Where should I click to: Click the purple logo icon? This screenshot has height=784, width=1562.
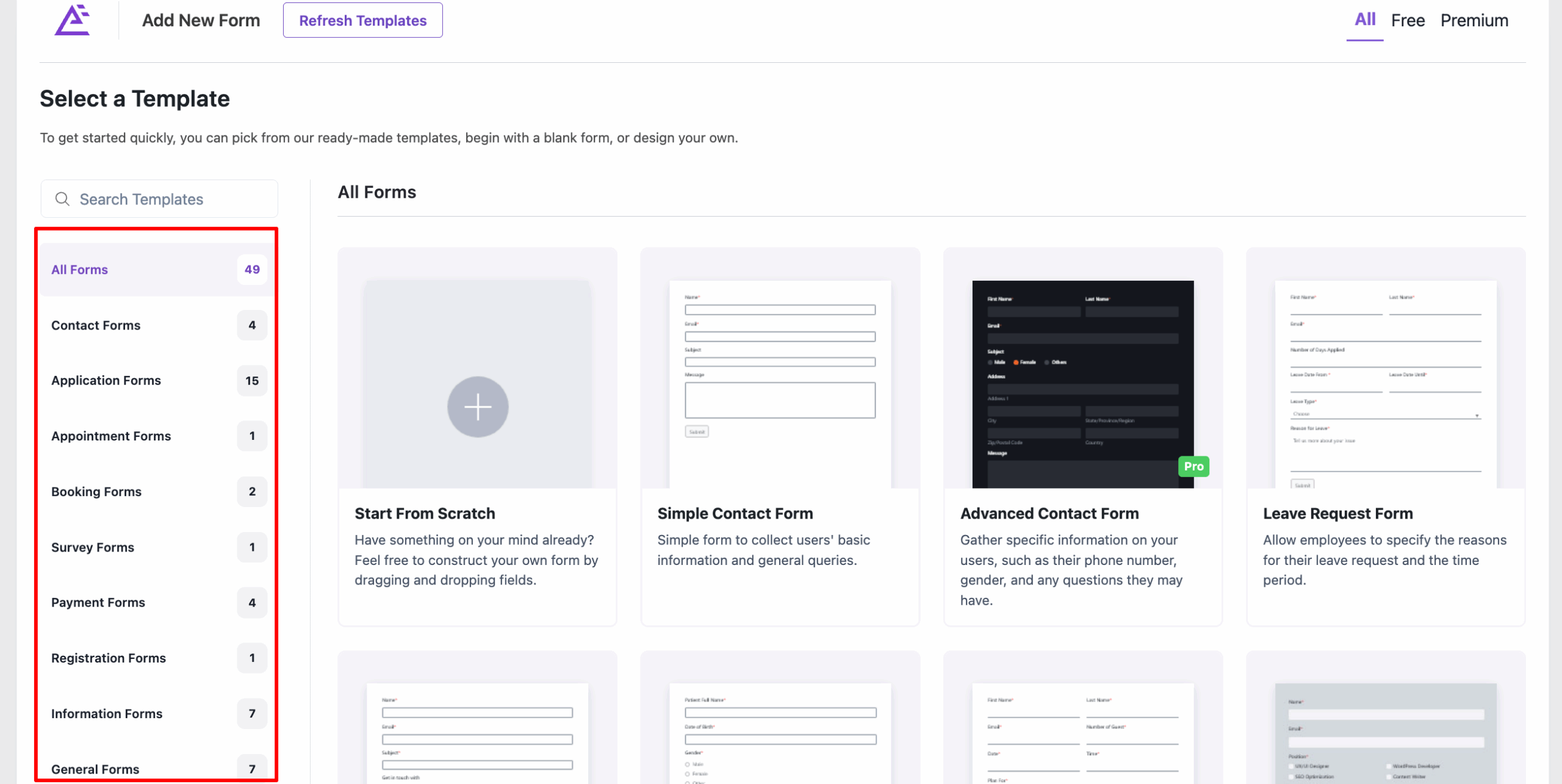tap(72, 20)
